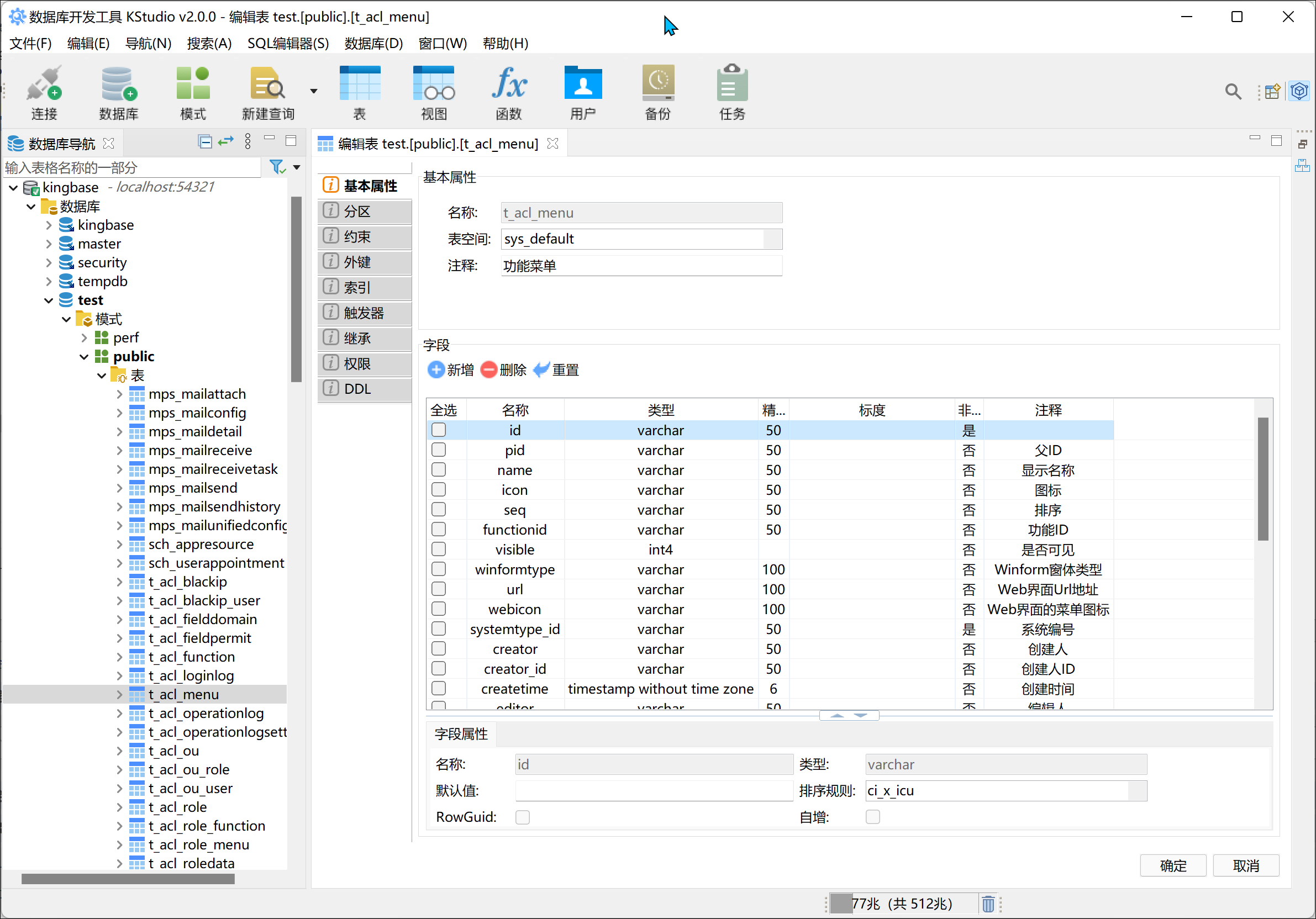
Task: Open the 排序规则 collation dropdown
Action: click(x=1137, y=791)
